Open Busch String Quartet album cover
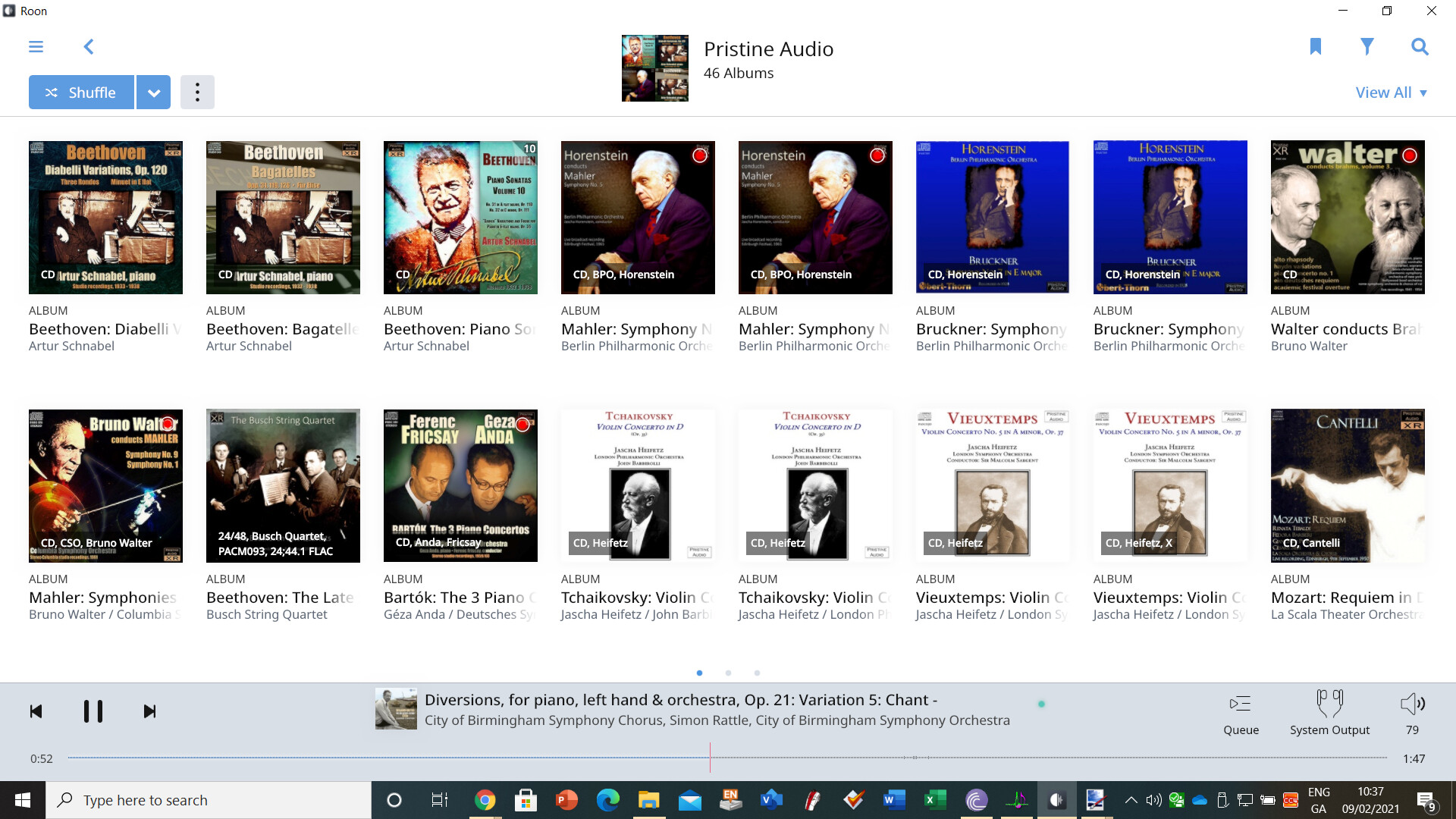Image resolution: width=1456 pixels, height=819 pixels. coord(283,486)
